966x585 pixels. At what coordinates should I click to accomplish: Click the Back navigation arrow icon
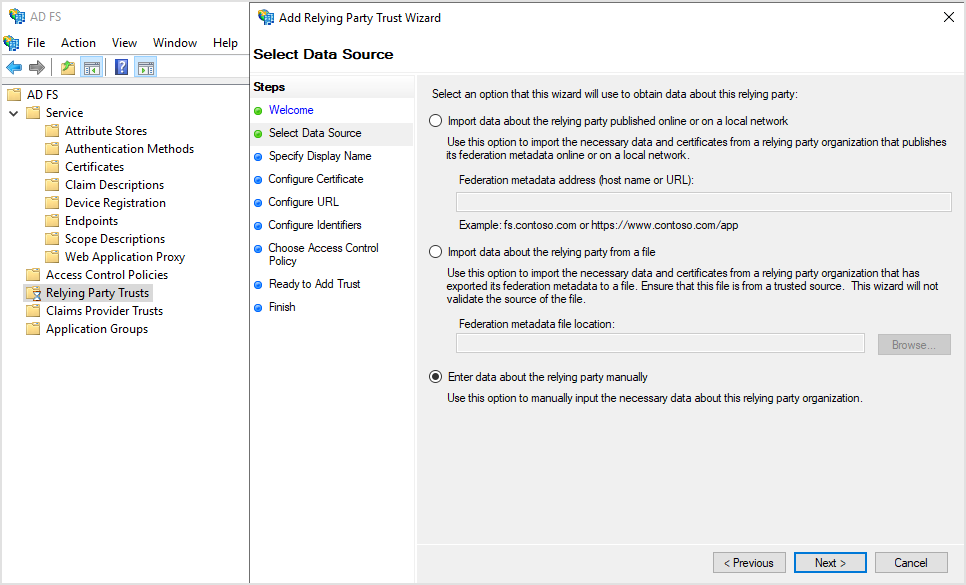[14, 67]
